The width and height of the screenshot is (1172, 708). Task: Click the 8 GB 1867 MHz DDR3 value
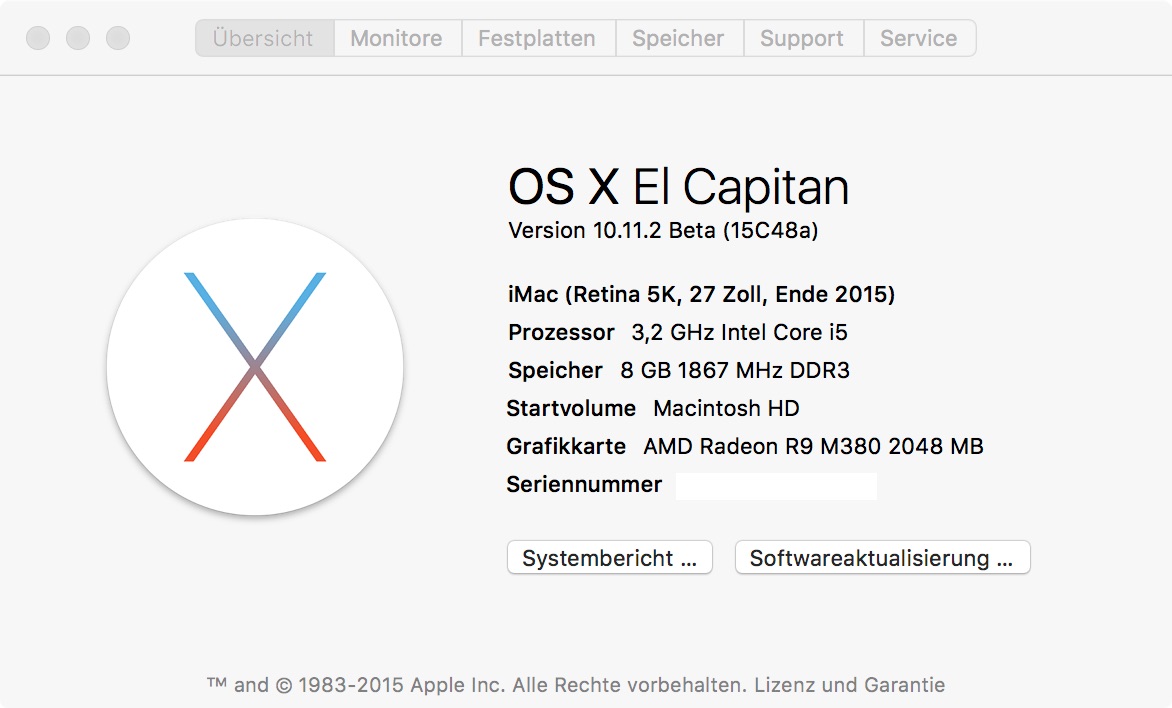pyautogui.click(x=734, y=370)
